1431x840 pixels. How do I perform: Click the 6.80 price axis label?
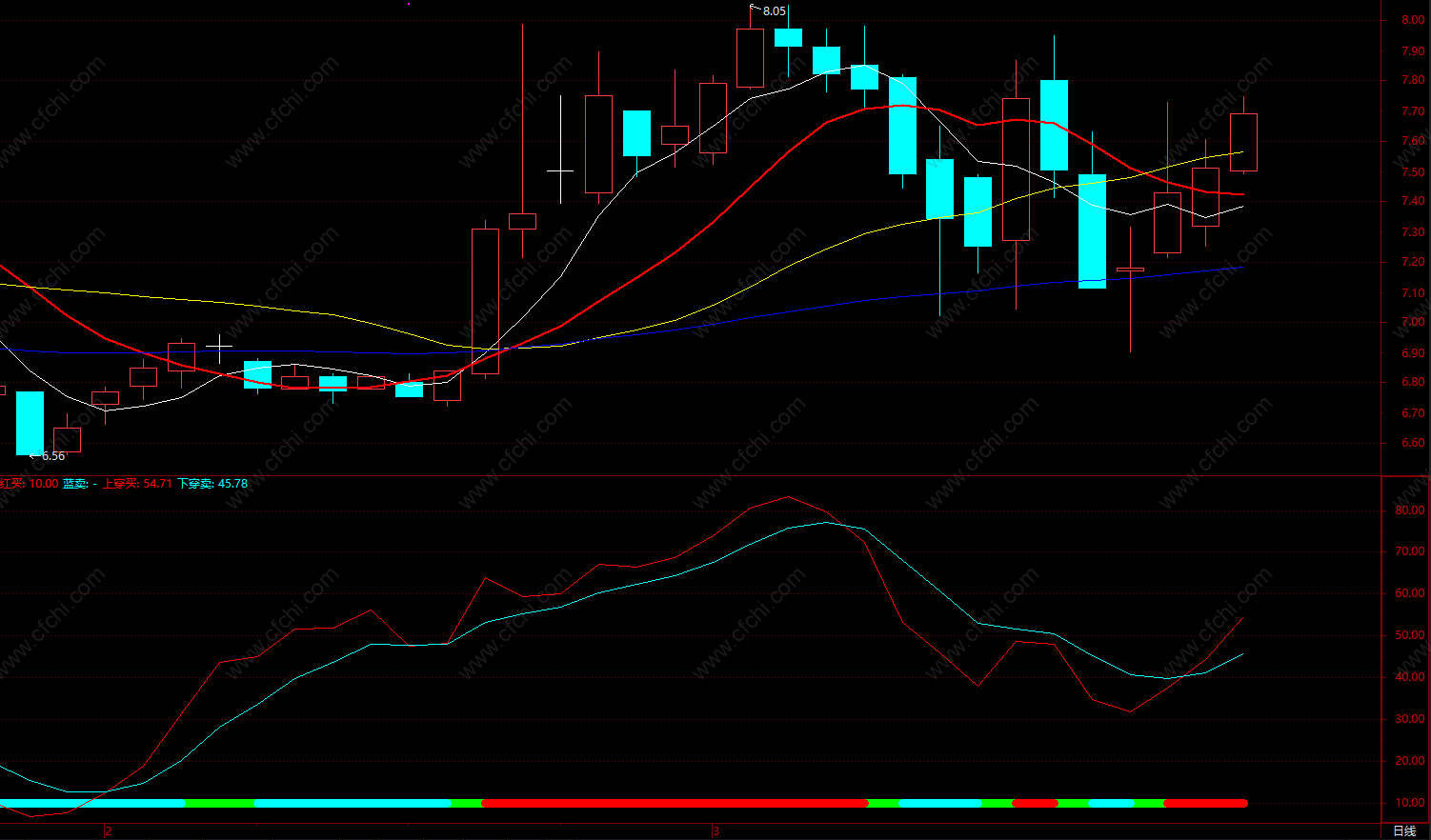click(1413, 382)
